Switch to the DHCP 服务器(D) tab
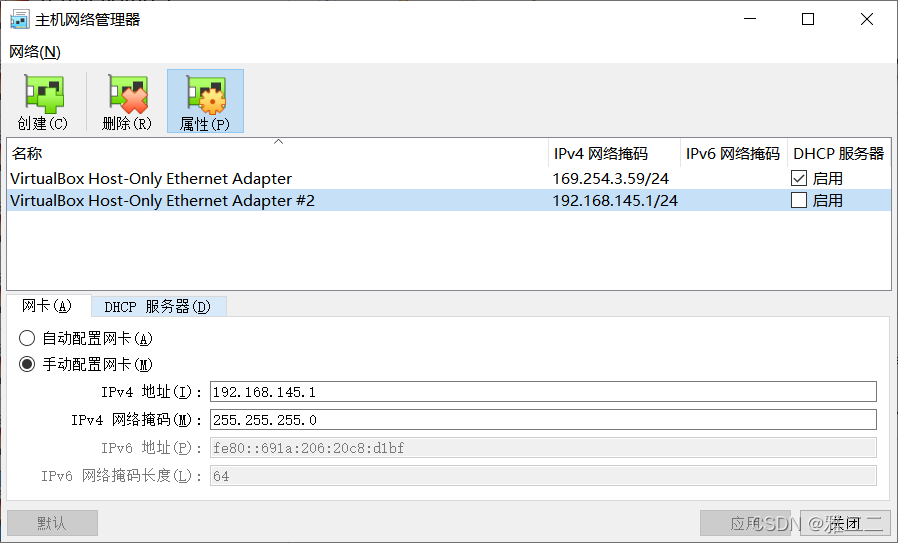The image size is (898, 543). click(158, 306)
